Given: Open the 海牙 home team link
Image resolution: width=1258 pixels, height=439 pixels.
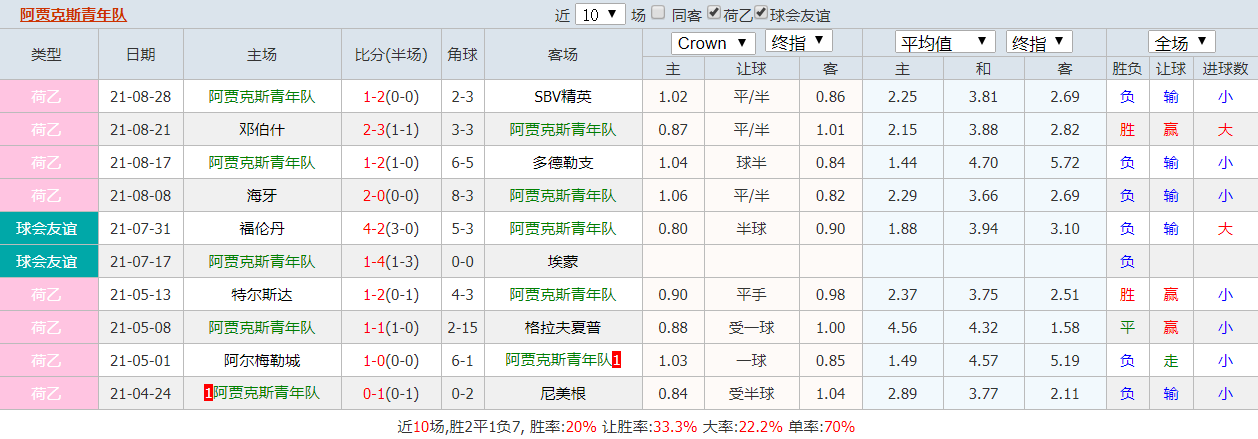Looking at the screenshot, I should pos(261,196).
